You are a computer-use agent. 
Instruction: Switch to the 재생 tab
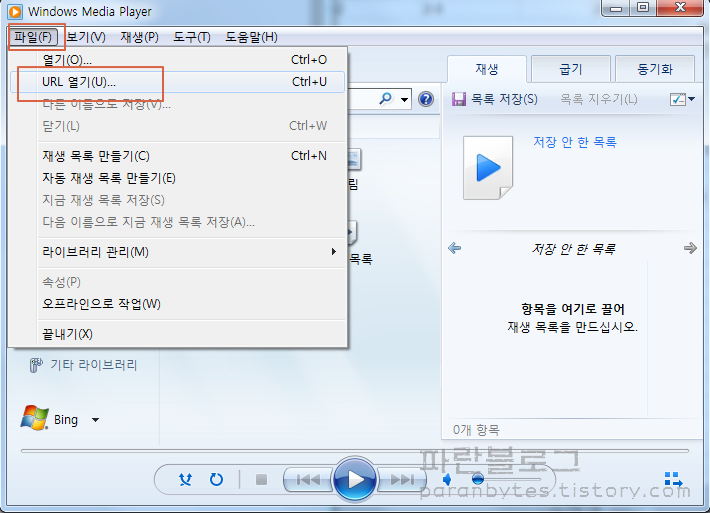tap(487, 69)
